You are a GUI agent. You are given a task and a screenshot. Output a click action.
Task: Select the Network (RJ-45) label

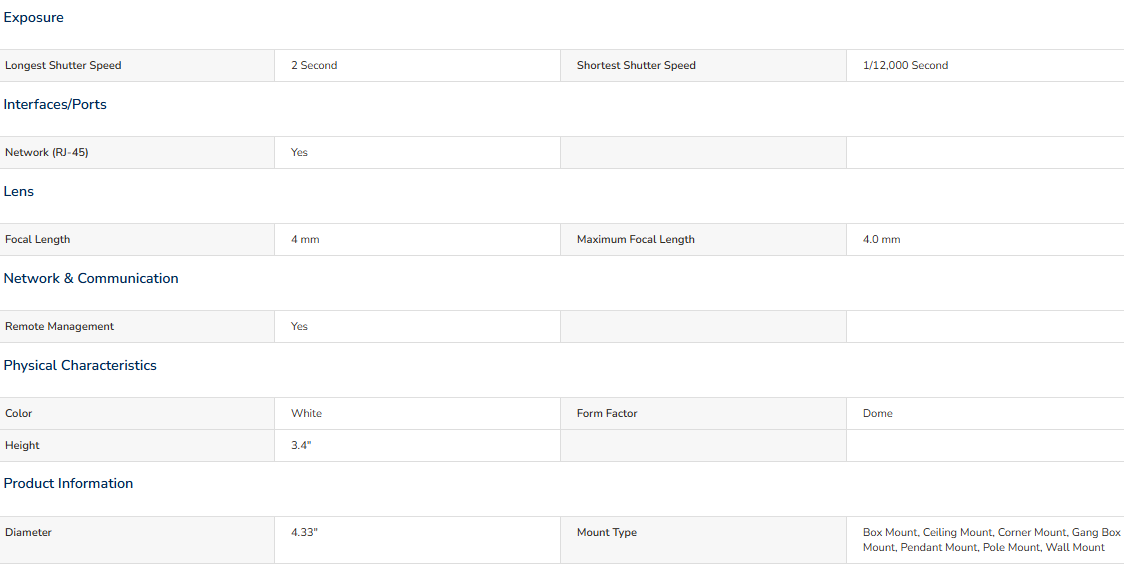47,153
